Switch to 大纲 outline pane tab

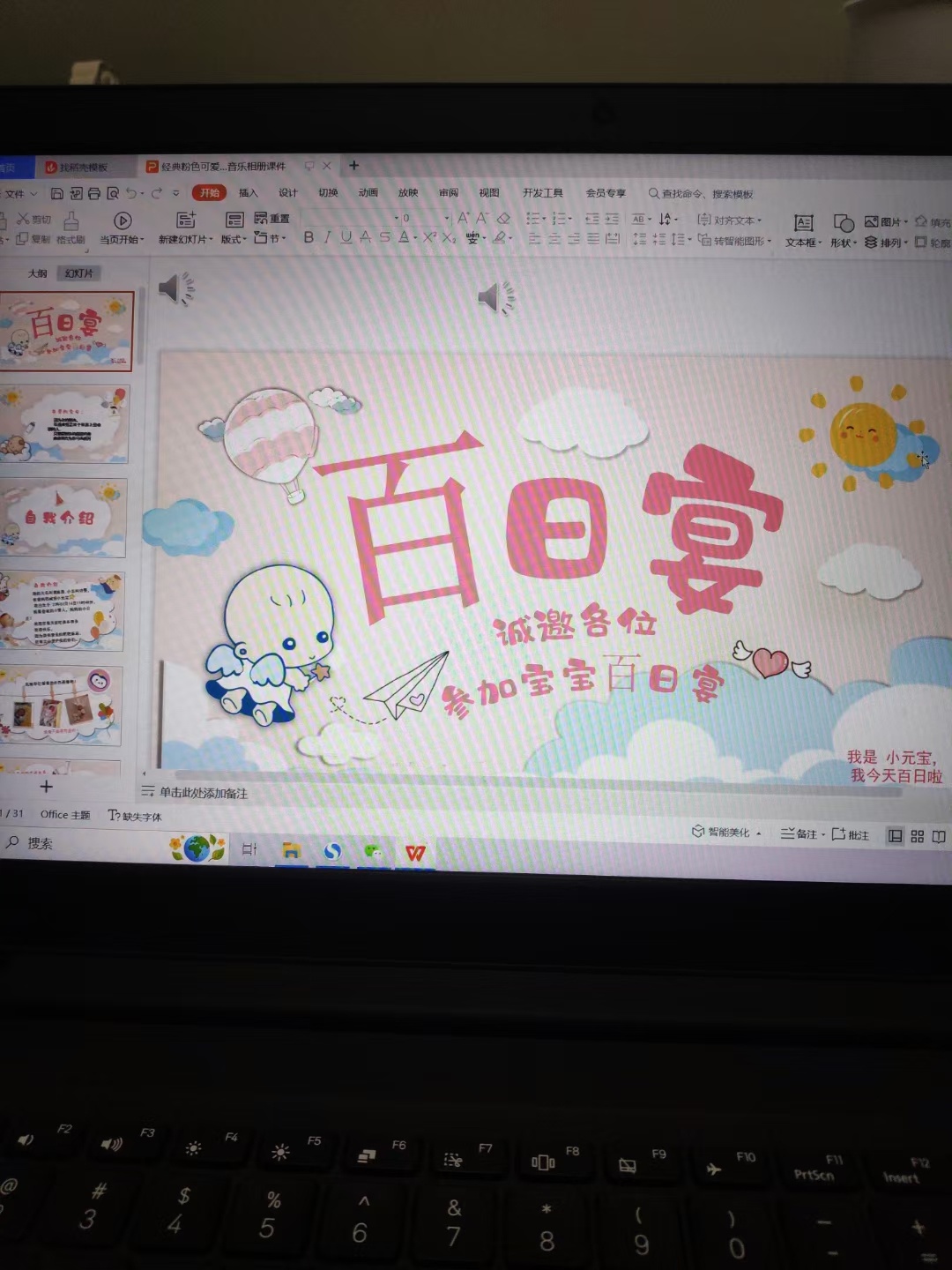click(37, 273)
